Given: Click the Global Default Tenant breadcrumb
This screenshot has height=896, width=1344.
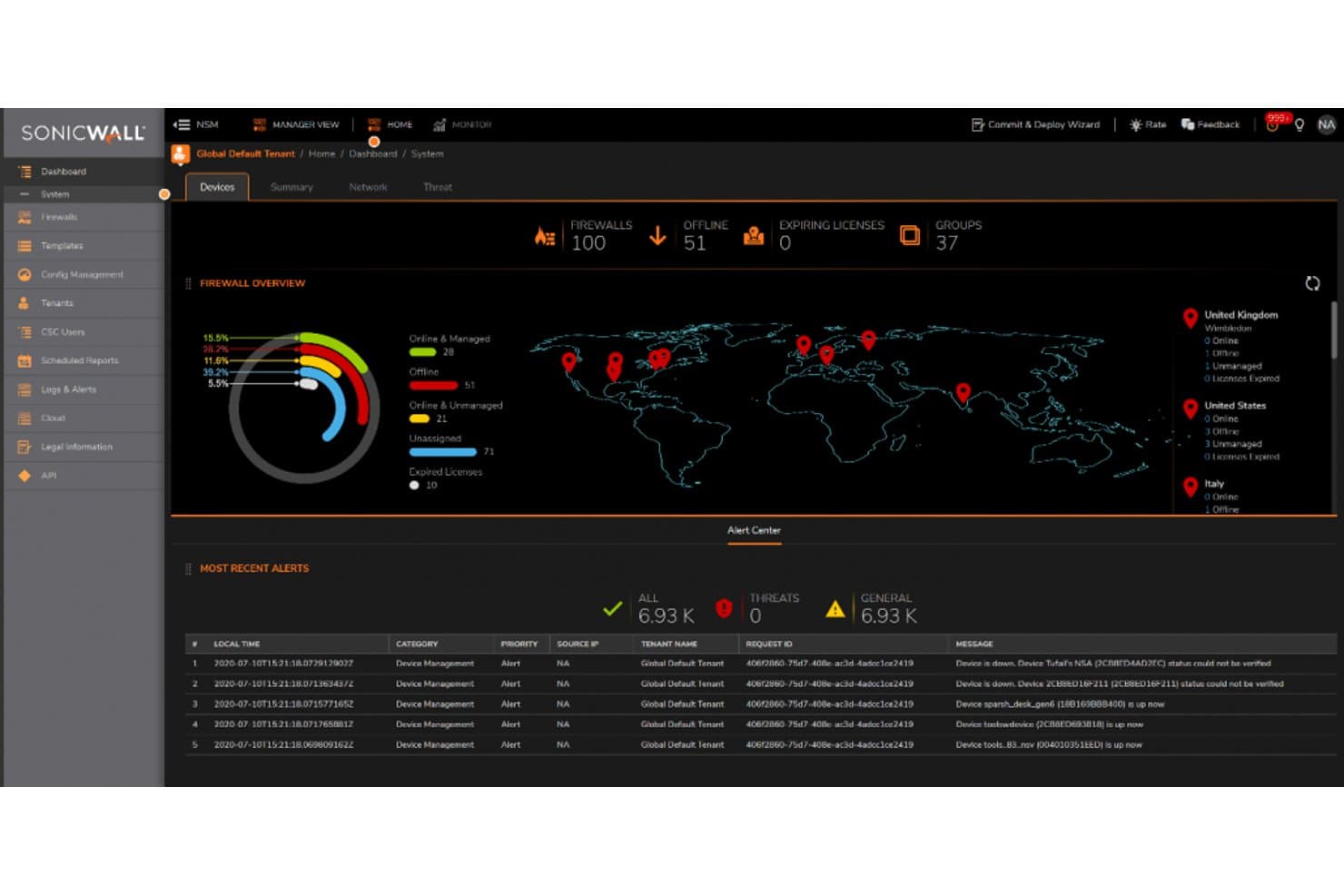Looking at the screenshot, I should 245,153.
